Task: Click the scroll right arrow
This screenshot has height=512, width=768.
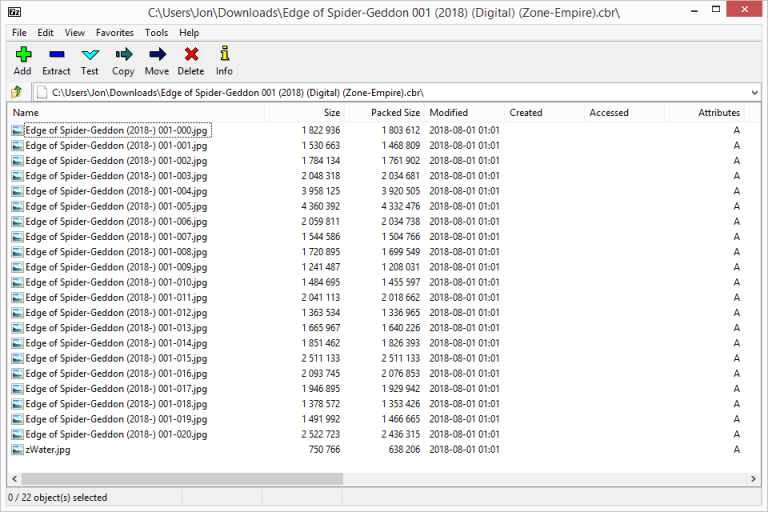Action: pos(753,479)
